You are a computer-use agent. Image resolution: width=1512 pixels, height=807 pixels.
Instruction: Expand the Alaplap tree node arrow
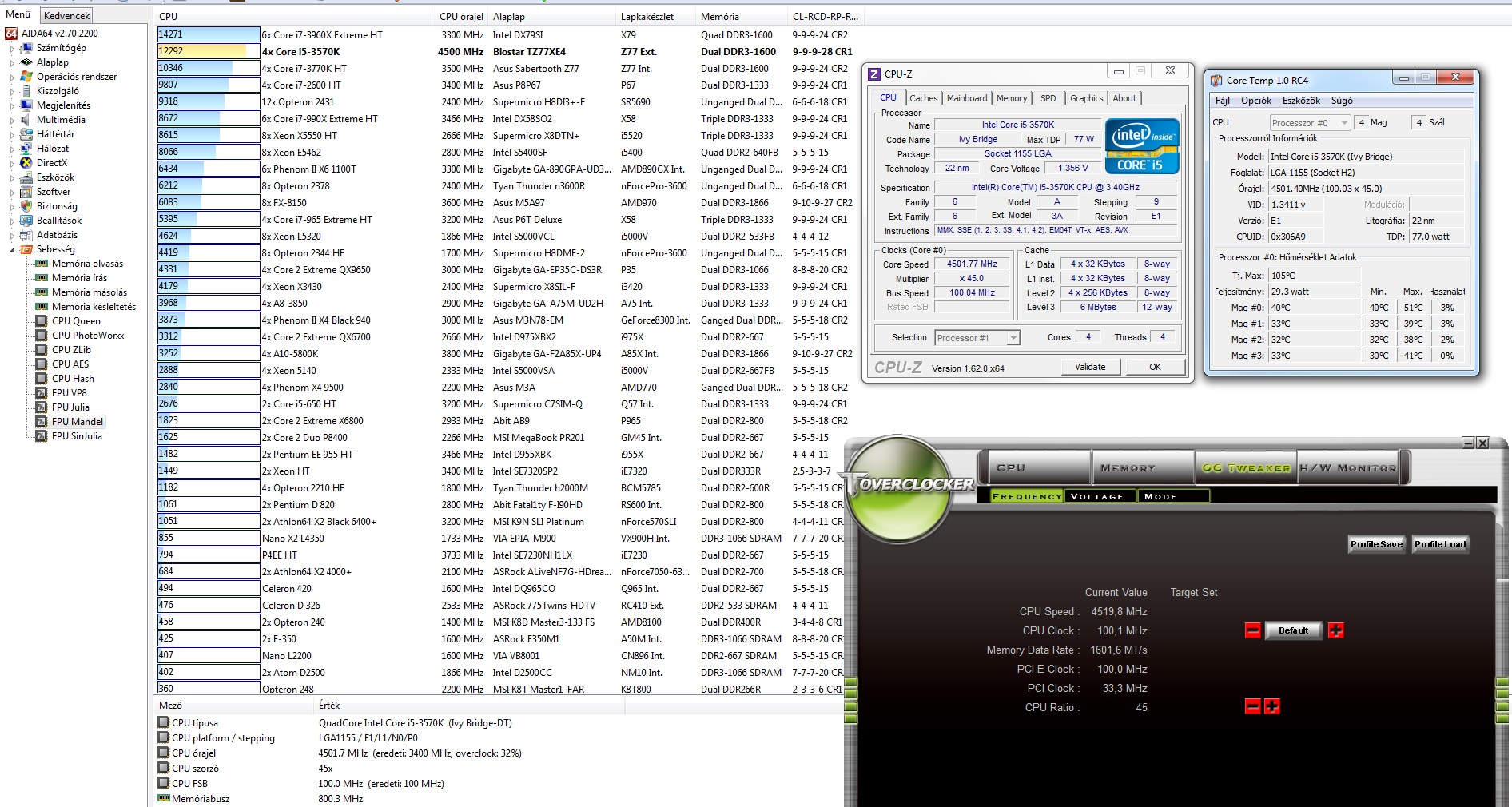pos(12,62)
